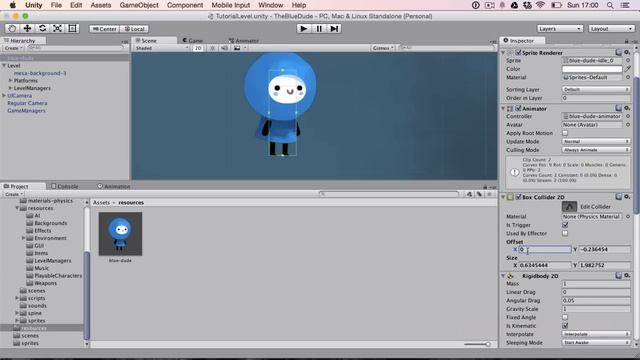This screenshot has height=360, width=640.
Task: Open Update Mode dropdown
Action: 596,142
